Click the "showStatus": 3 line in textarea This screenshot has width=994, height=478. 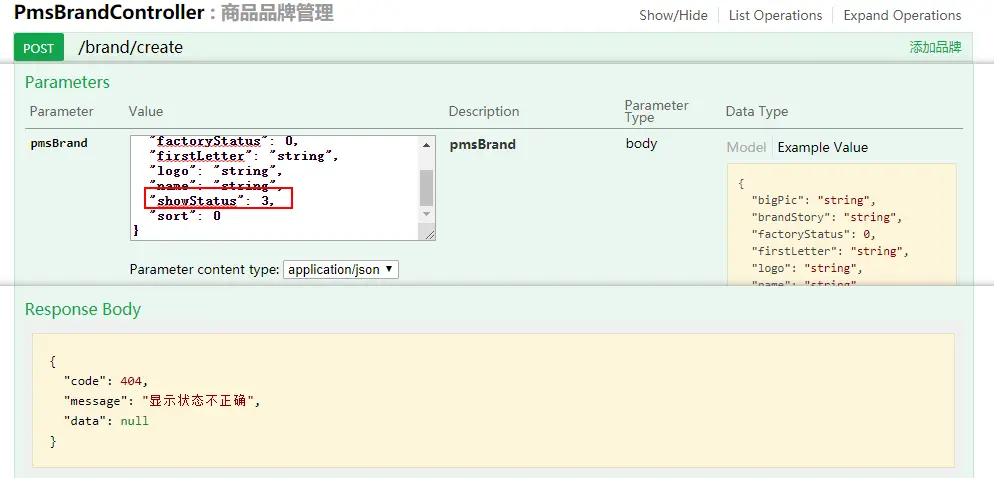(212, 201)
